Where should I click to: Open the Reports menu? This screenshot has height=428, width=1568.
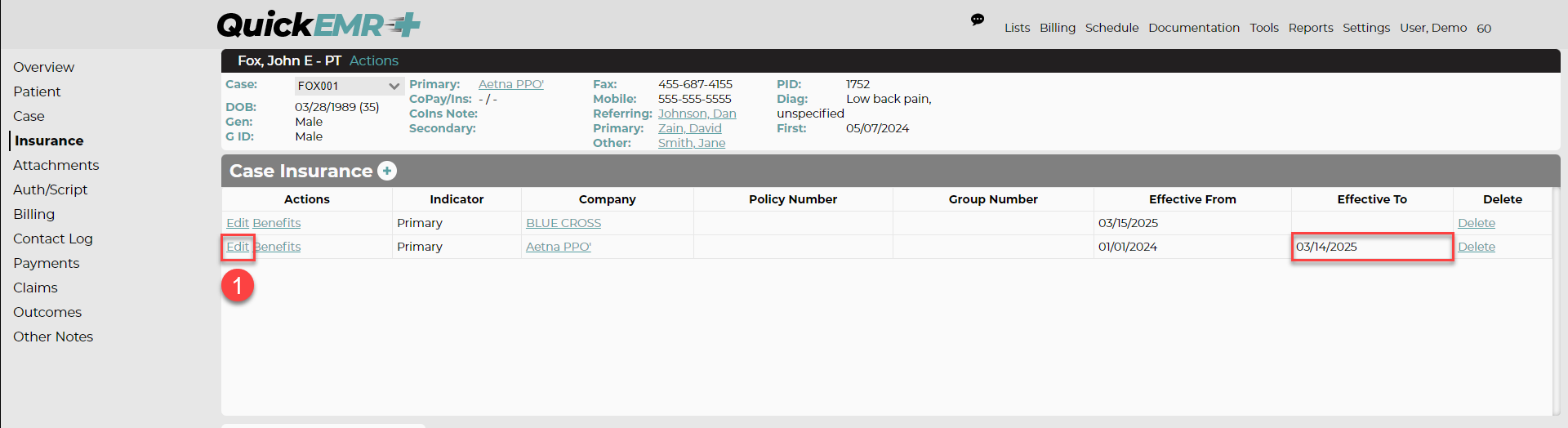tap(1311, 28)
